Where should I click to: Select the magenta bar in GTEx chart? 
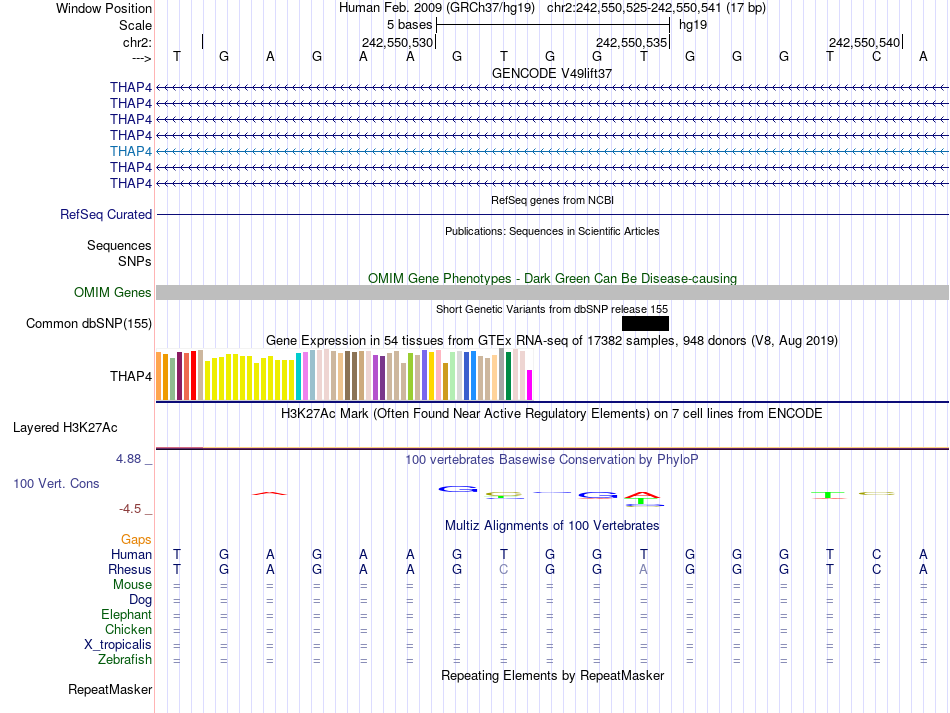tap(530, 385)
